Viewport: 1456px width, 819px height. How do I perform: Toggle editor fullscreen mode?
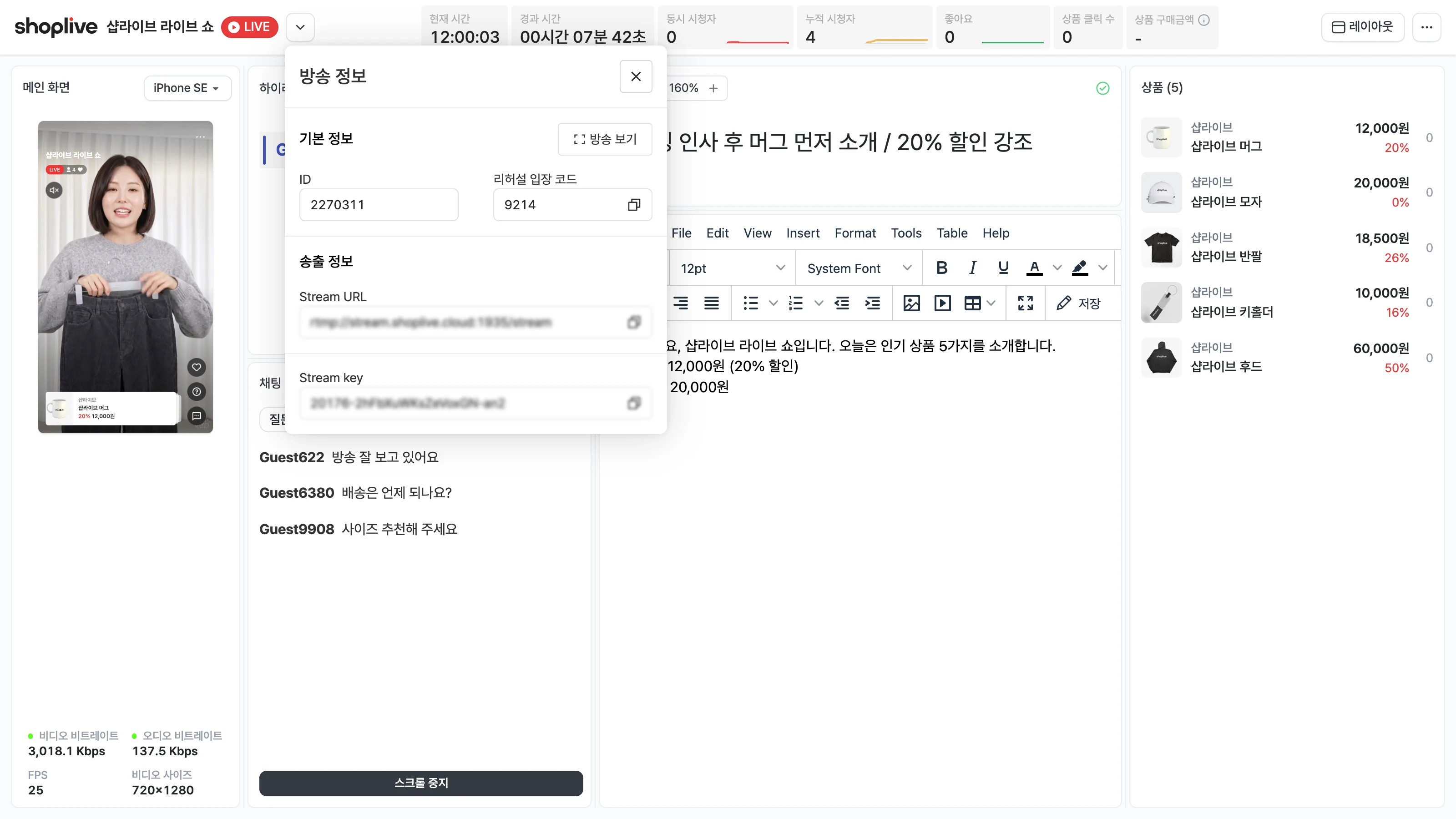click(x=1025, y=303)
